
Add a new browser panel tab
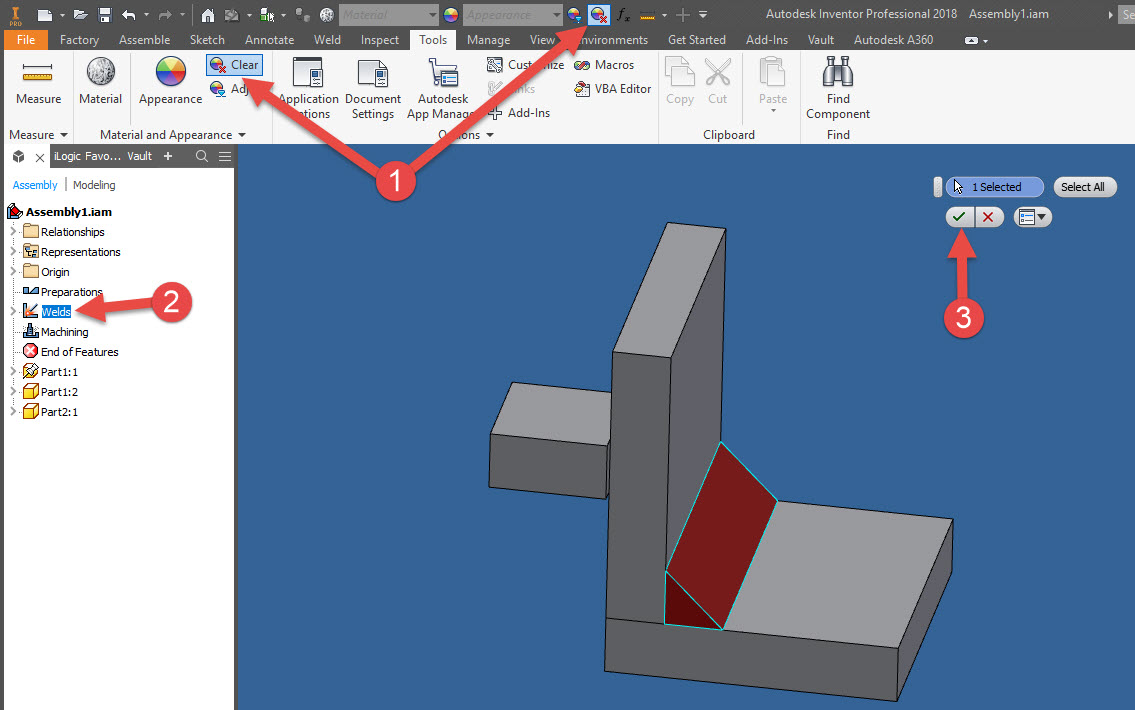click(x=168, y=156)
